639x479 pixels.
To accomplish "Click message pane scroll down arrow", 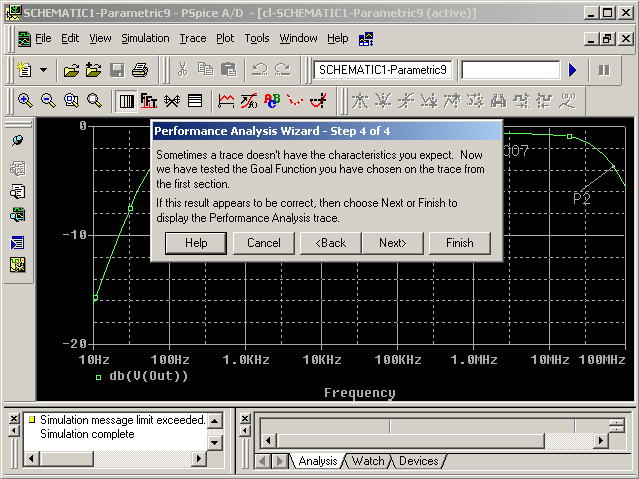I will click(215, 443).
